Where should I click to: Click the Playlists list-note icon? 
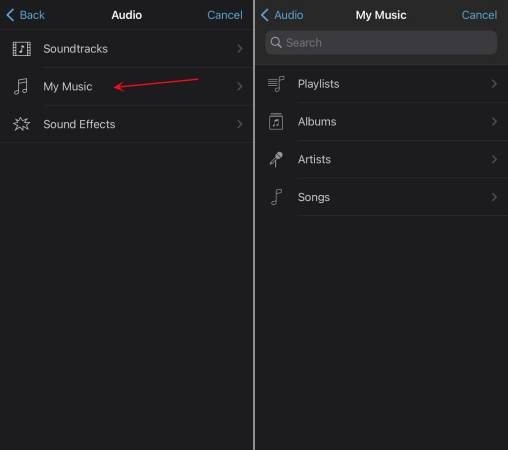[x=276, y=84]
